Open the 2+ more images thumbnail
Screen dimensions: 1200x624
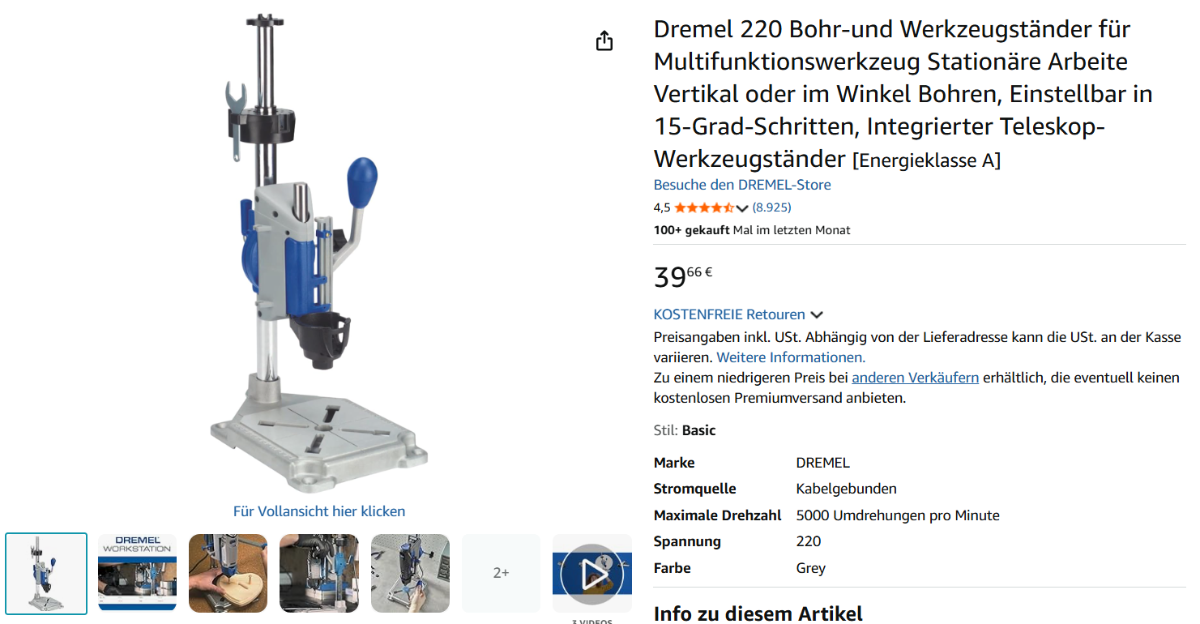pos(501,573)
